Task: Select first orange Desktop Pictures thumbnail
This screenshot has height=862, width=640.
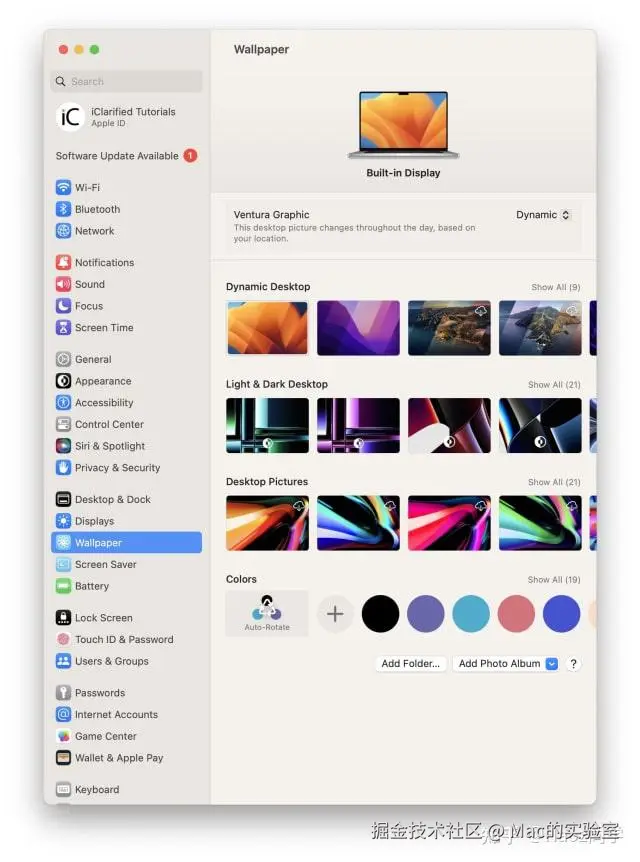Action: pyautogui.click(x=267, y=523)
